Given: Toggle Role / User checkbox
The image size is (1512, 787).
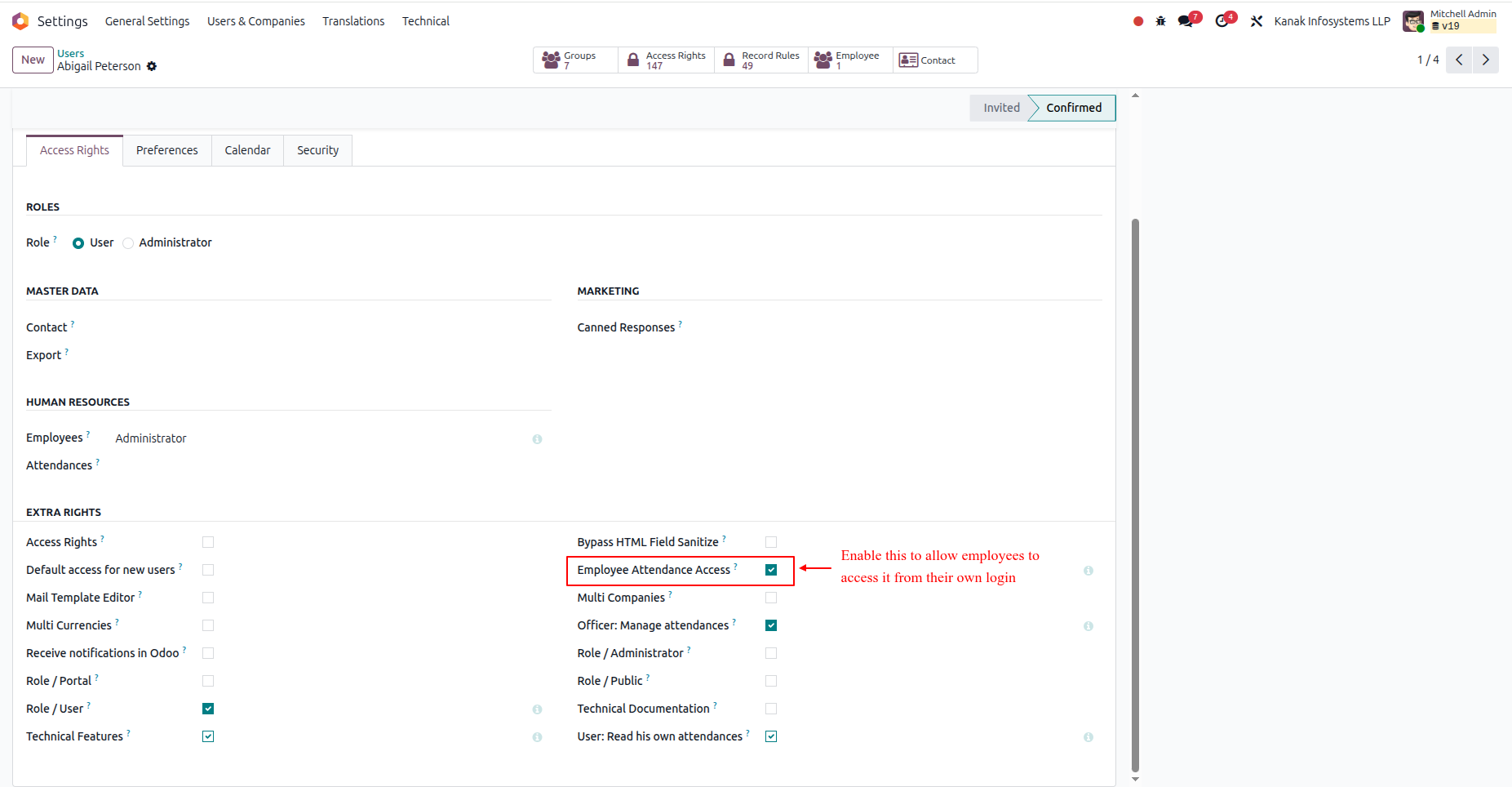Looking at the screenshot, I should pyautogui.click(x=208, y=709).
